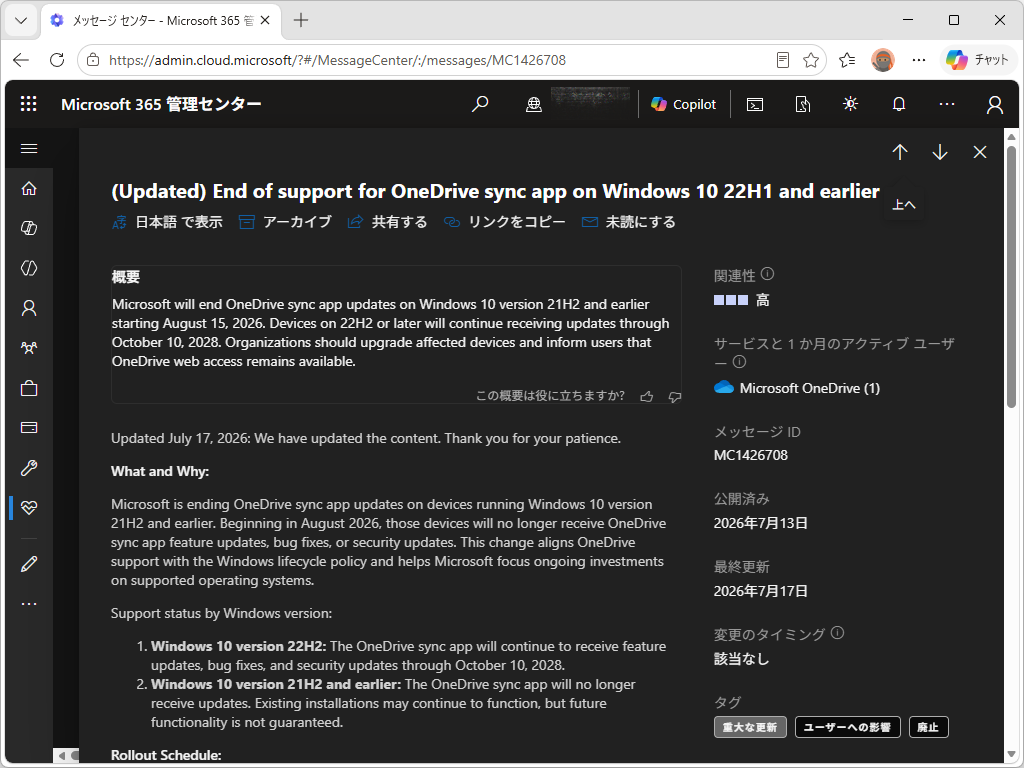Screen dimensions: 1024x768
Task: Open Cloud Shell terminal icon
Action: pyautogui.click(x=755, y=104)
